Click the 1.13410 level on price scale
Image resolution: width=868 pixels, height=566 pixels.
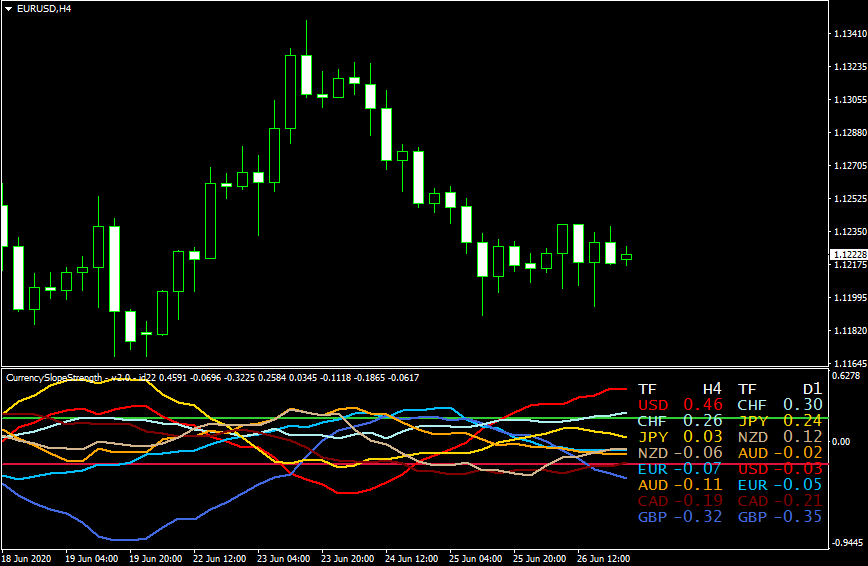(848, 34)
